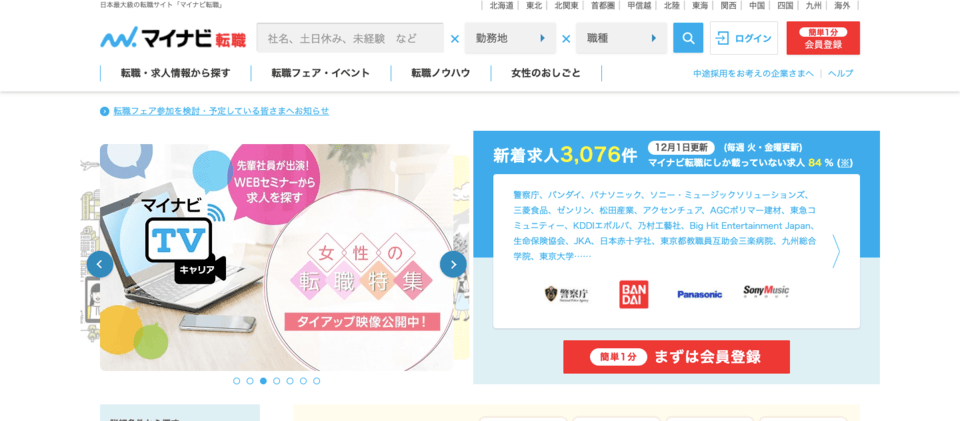Click the keyword search input field
The image size is (960, 421).
[350, 38]
